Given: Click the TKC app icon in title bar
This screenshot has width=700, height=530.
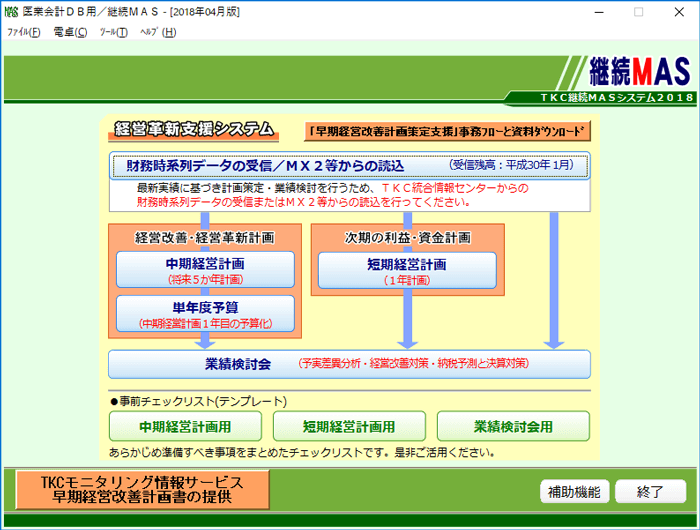Looking at the screenshot, I should click(12, 11).
